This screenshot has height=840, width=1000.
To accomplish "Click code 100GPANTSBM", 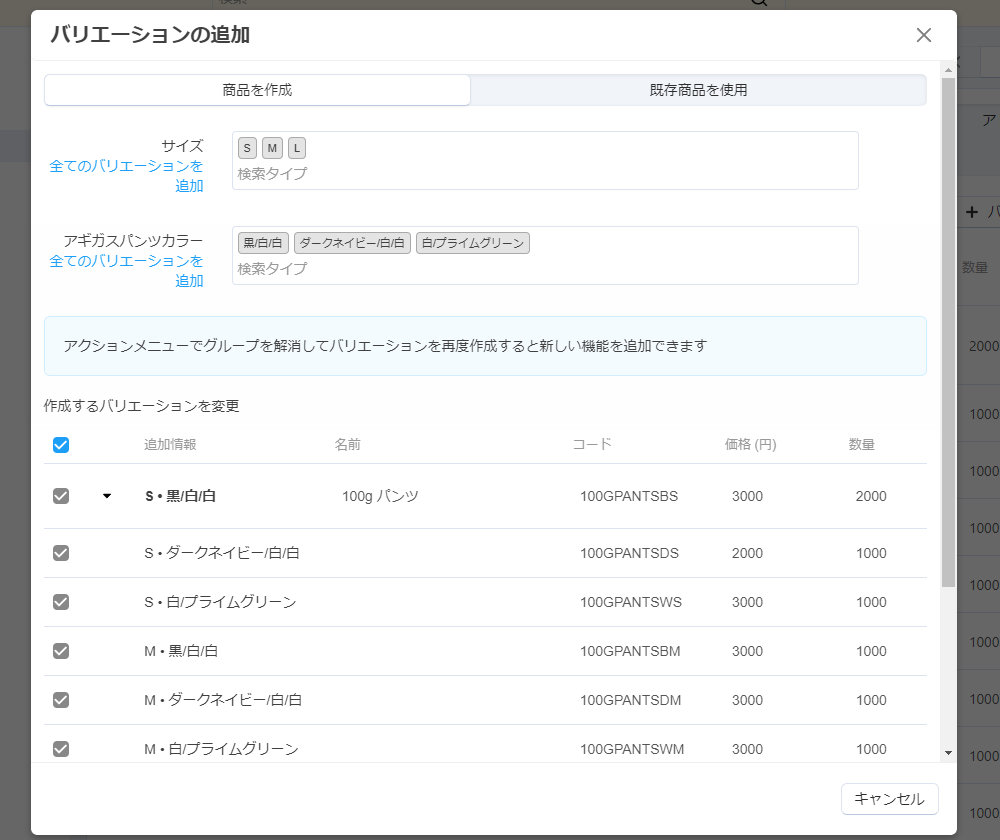I will [x=630, y=651].
